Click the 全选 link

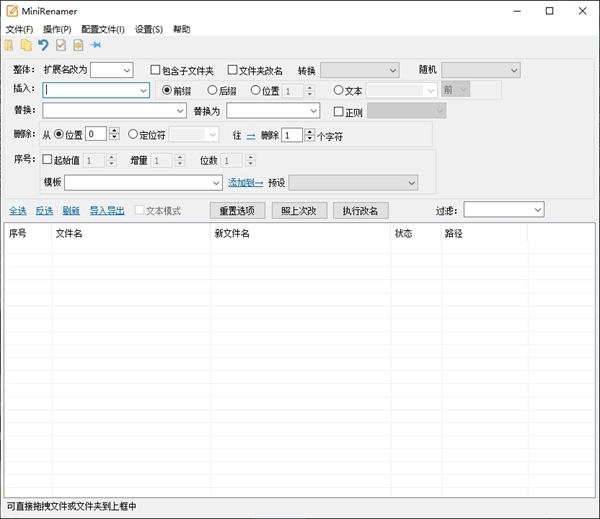tap(18, 211)
